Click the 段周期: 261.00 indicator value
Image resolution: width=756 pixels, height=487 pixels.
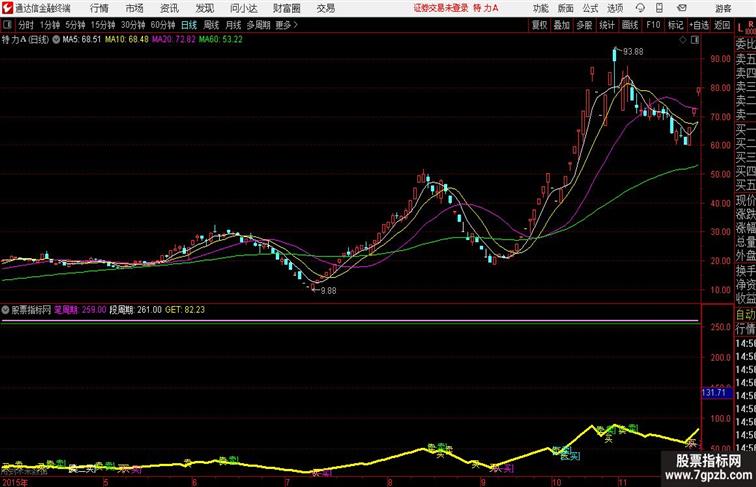tap(135, 310)
